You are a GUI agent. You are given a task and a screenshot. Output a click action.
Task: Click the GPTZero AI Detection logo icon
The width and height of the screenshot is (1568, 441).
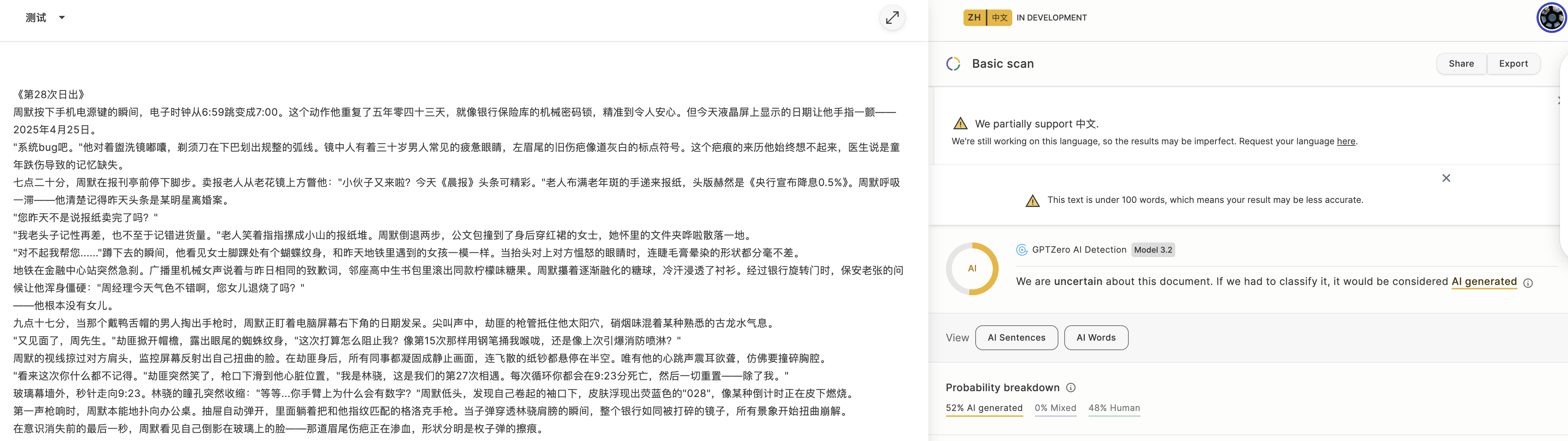coord(1021,250)
